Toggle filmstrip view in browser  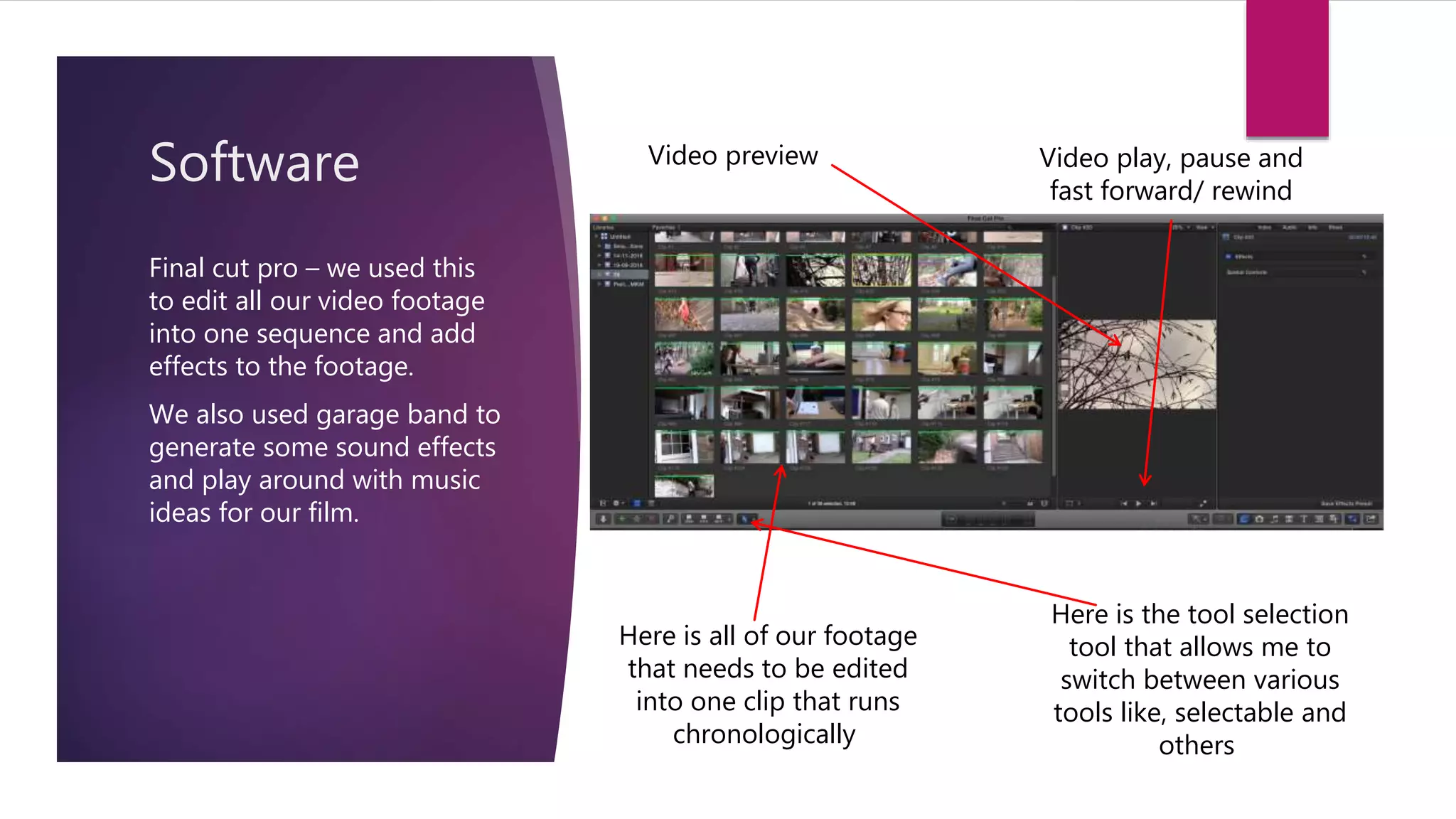[x=636, y=503]
